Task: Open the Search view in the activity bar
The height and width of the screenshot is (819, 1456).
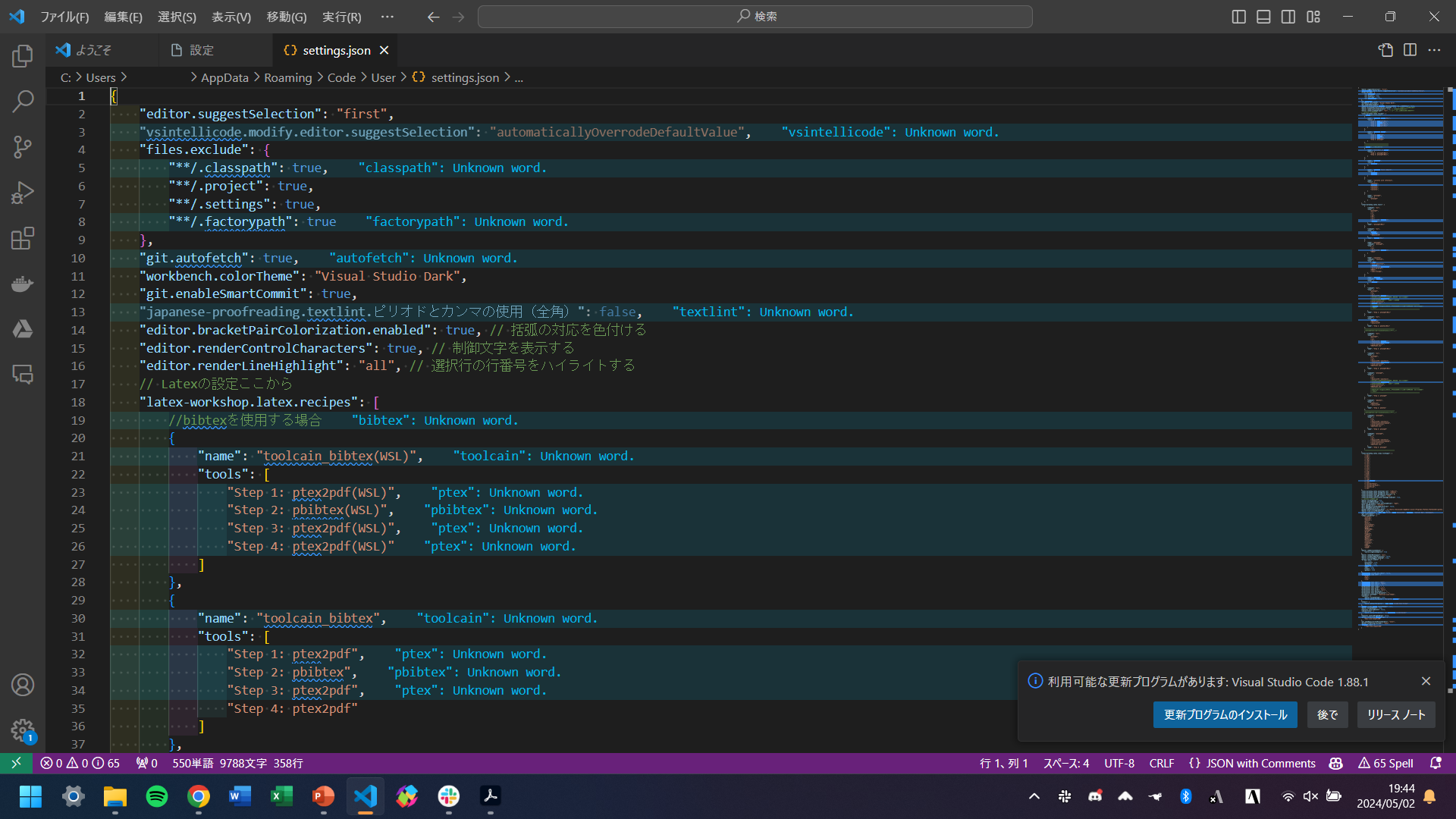Action: pyautogui.click(x=23, y=101)
